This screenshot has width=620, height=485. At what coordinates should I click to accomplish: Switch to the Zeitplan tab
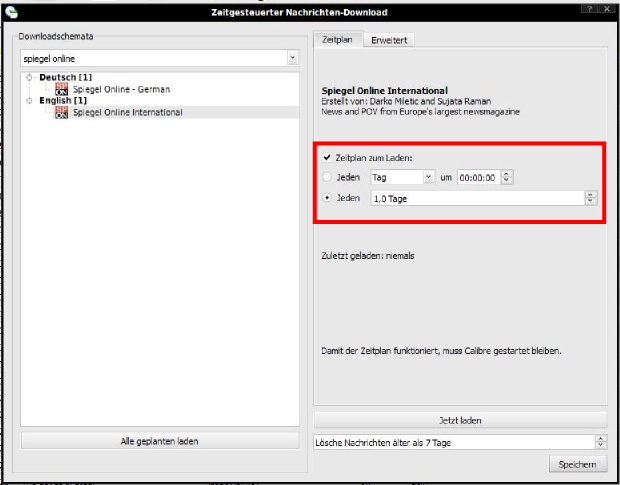(337, 40)
